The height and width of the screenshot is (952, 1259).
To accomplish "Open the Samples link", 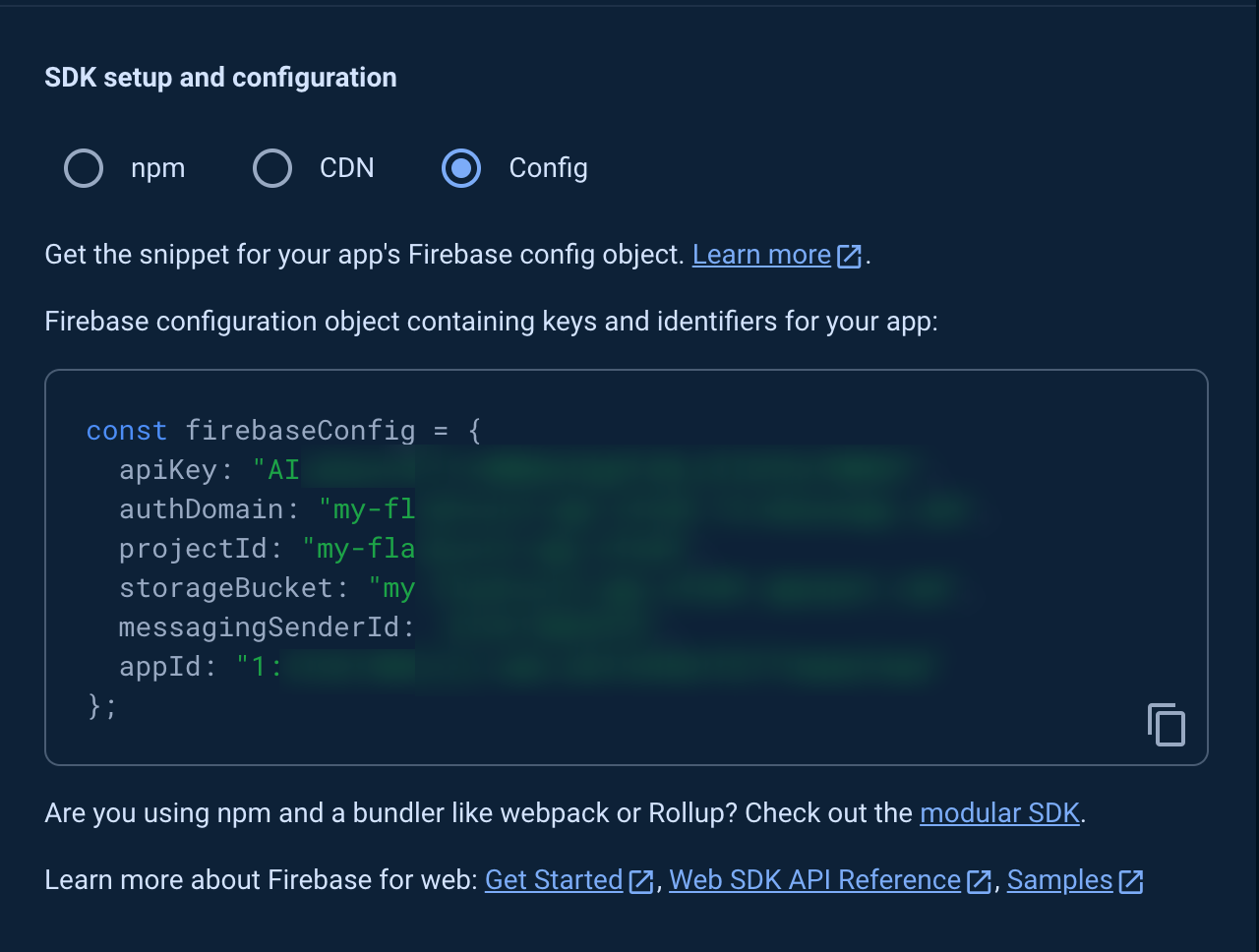I will (1057, 879).
